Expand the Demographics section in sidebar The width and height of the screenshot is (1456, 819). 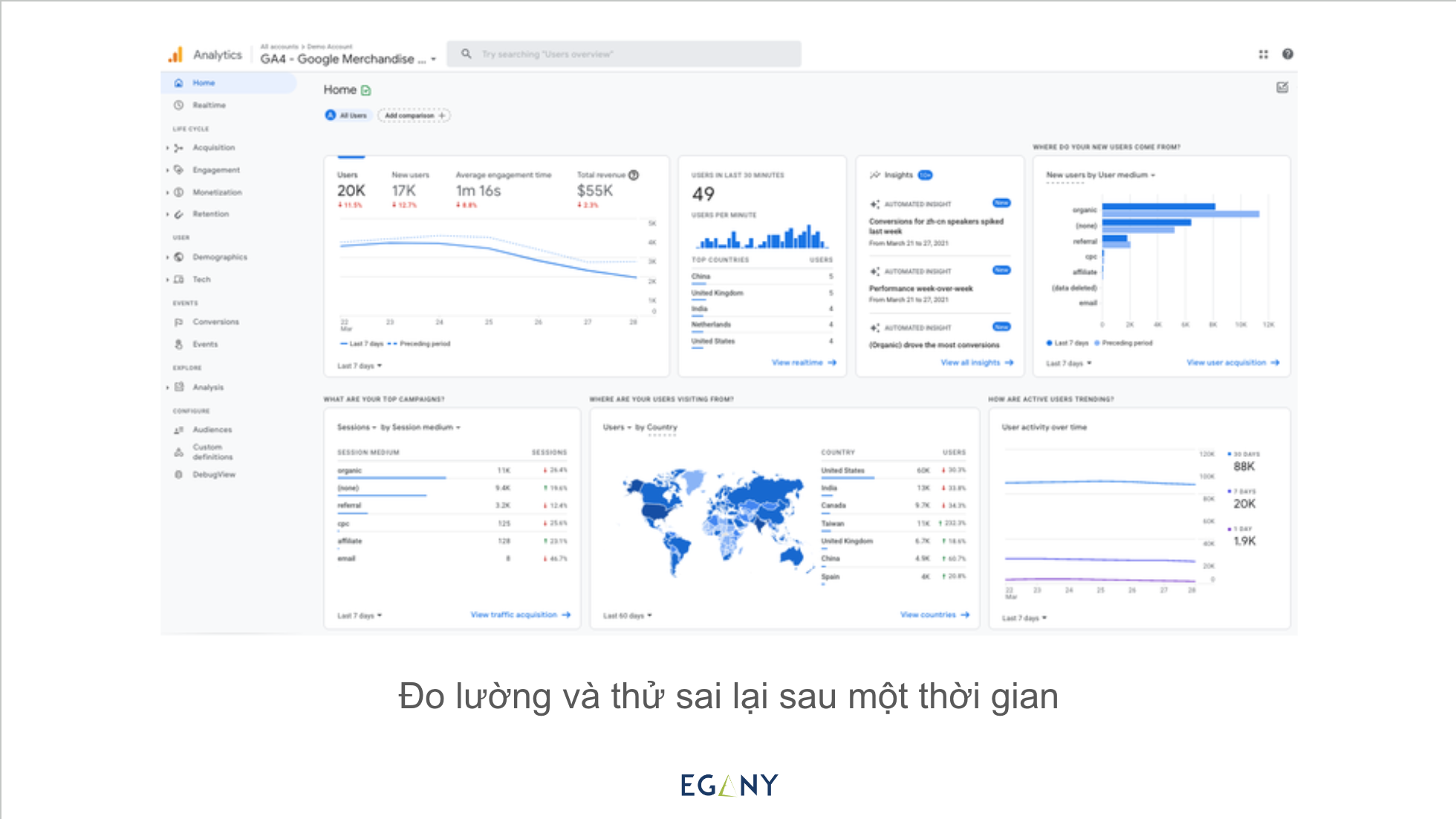click(x=168, y=257)
